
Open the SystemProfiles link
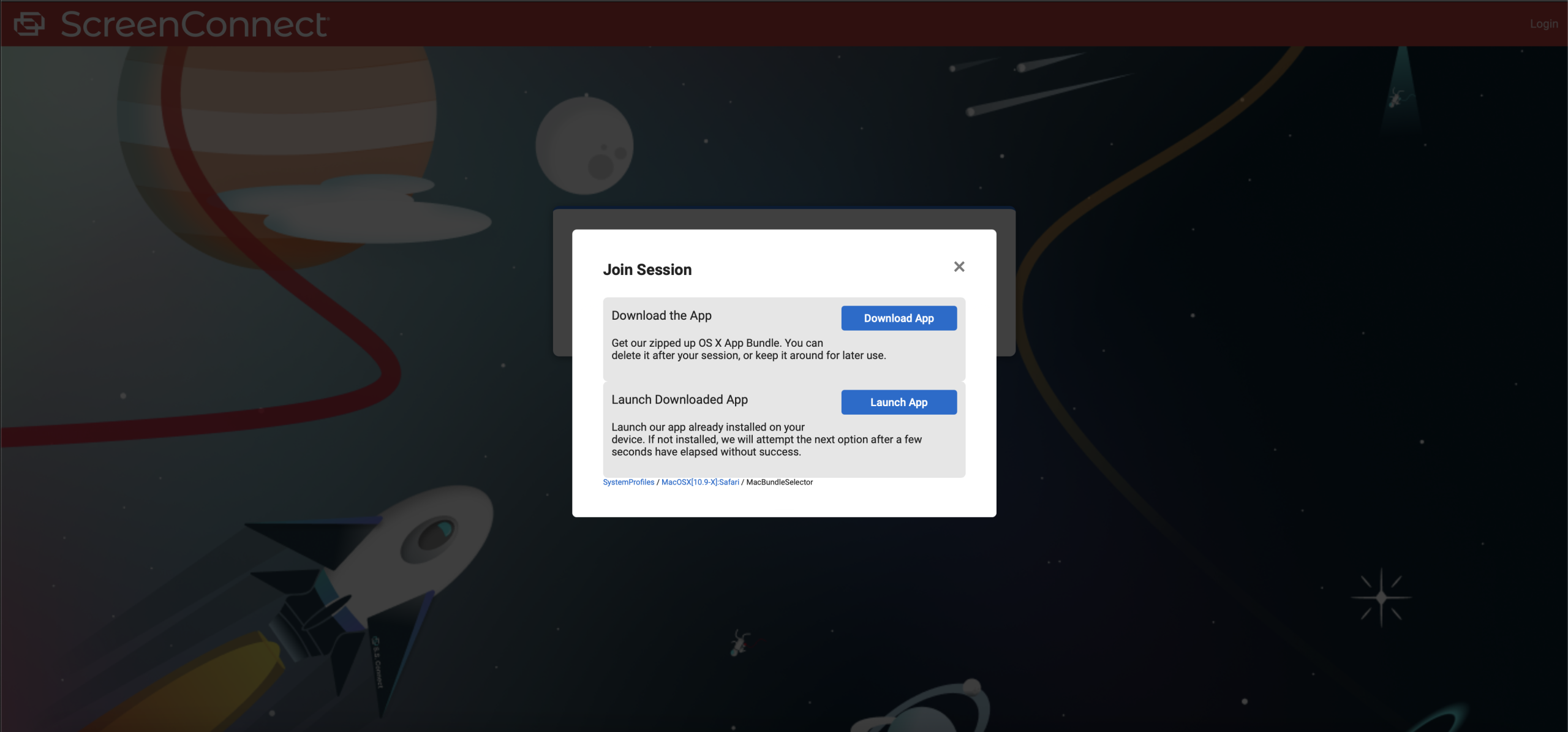(x=628, y=482)
